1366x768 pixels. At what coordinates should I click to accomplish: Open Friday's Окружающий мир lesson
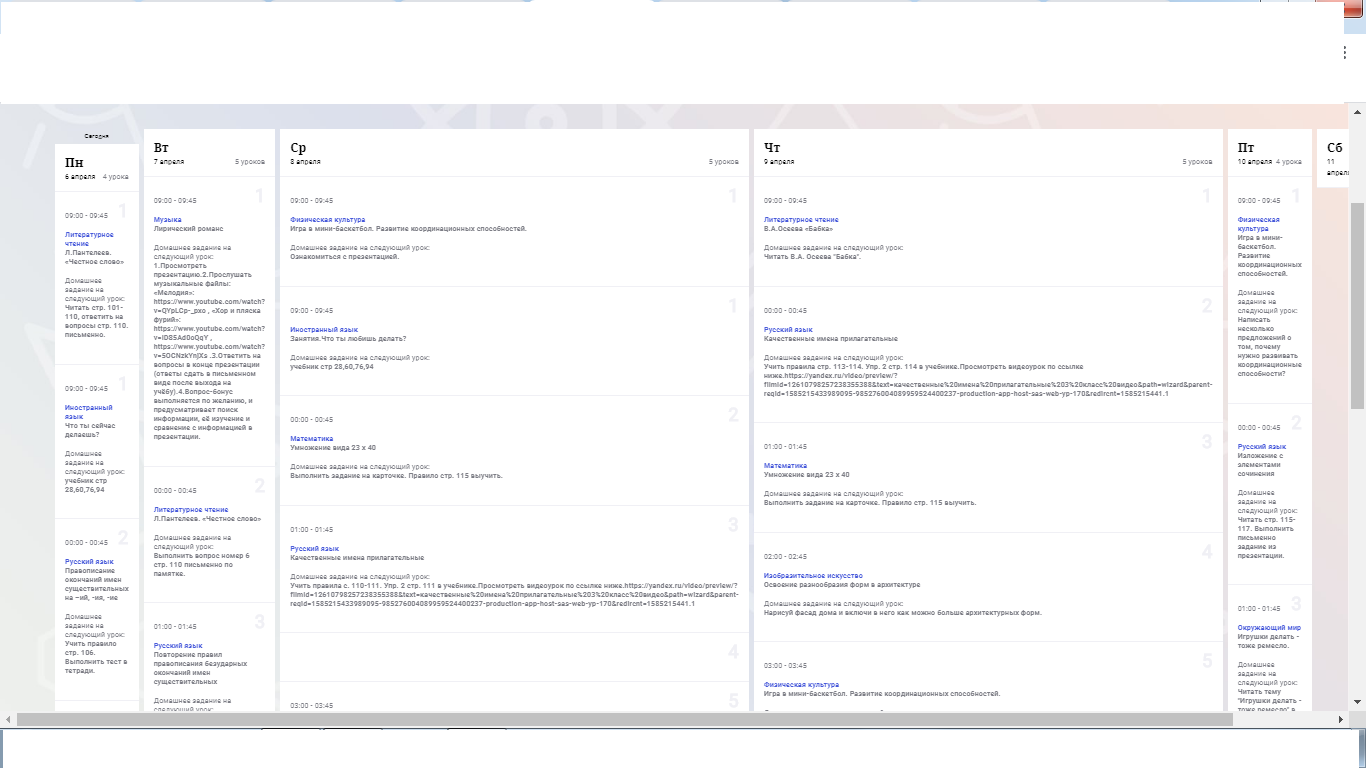[1269, 628]
